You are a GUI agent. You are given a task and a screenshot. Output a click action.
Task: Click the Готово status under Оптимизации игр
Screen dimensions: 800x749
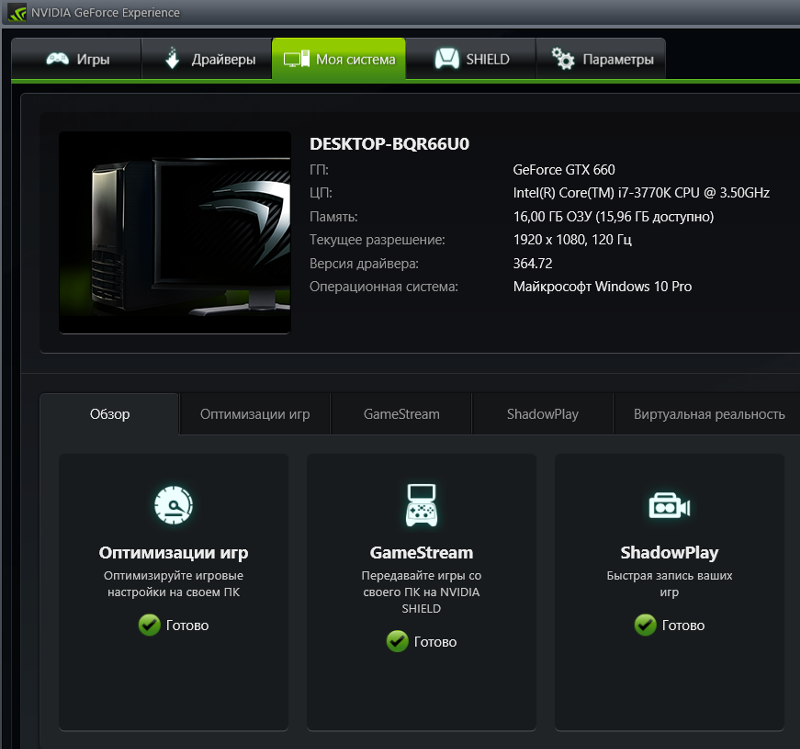(187, 625)
